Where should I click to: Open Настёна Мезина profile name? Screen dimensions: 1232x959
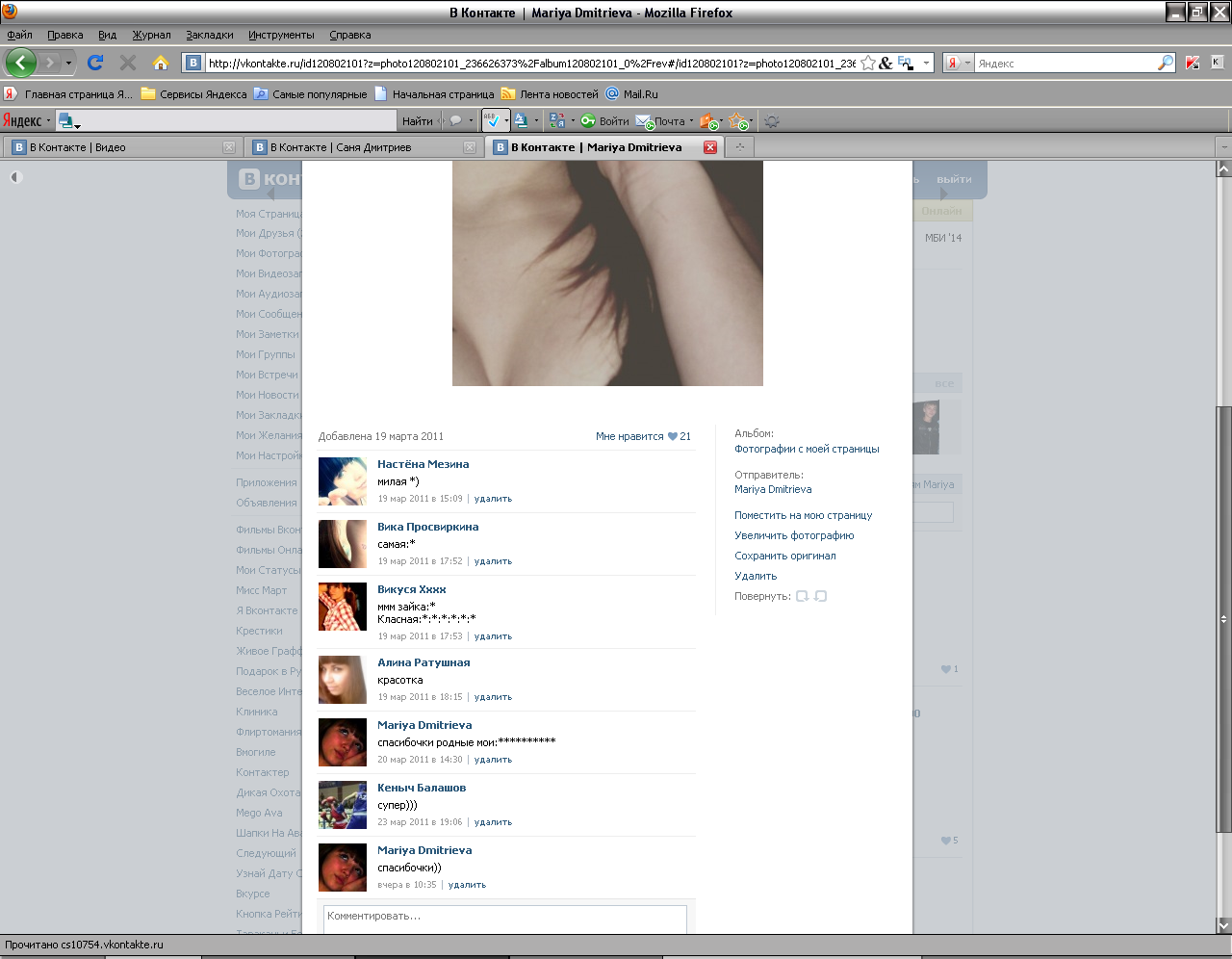[423, 464]
